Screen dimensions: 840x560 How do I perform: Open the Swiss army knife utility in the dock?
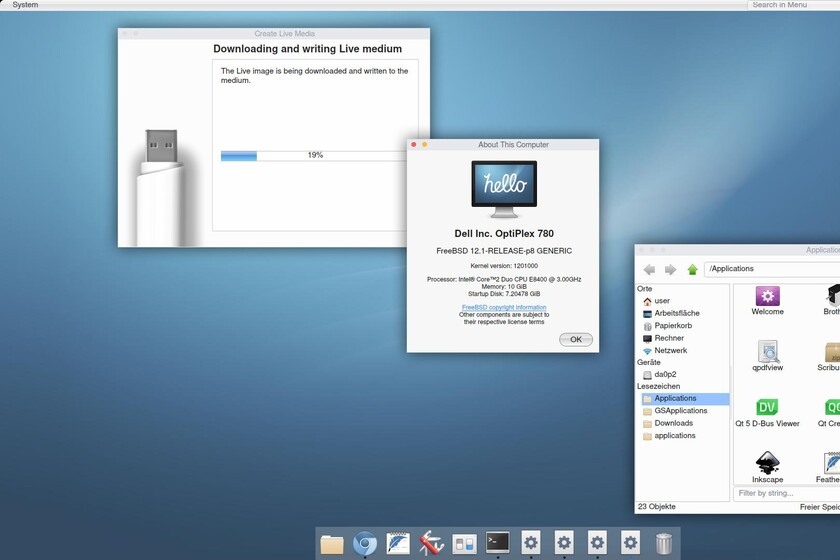(x=431, y=544)
